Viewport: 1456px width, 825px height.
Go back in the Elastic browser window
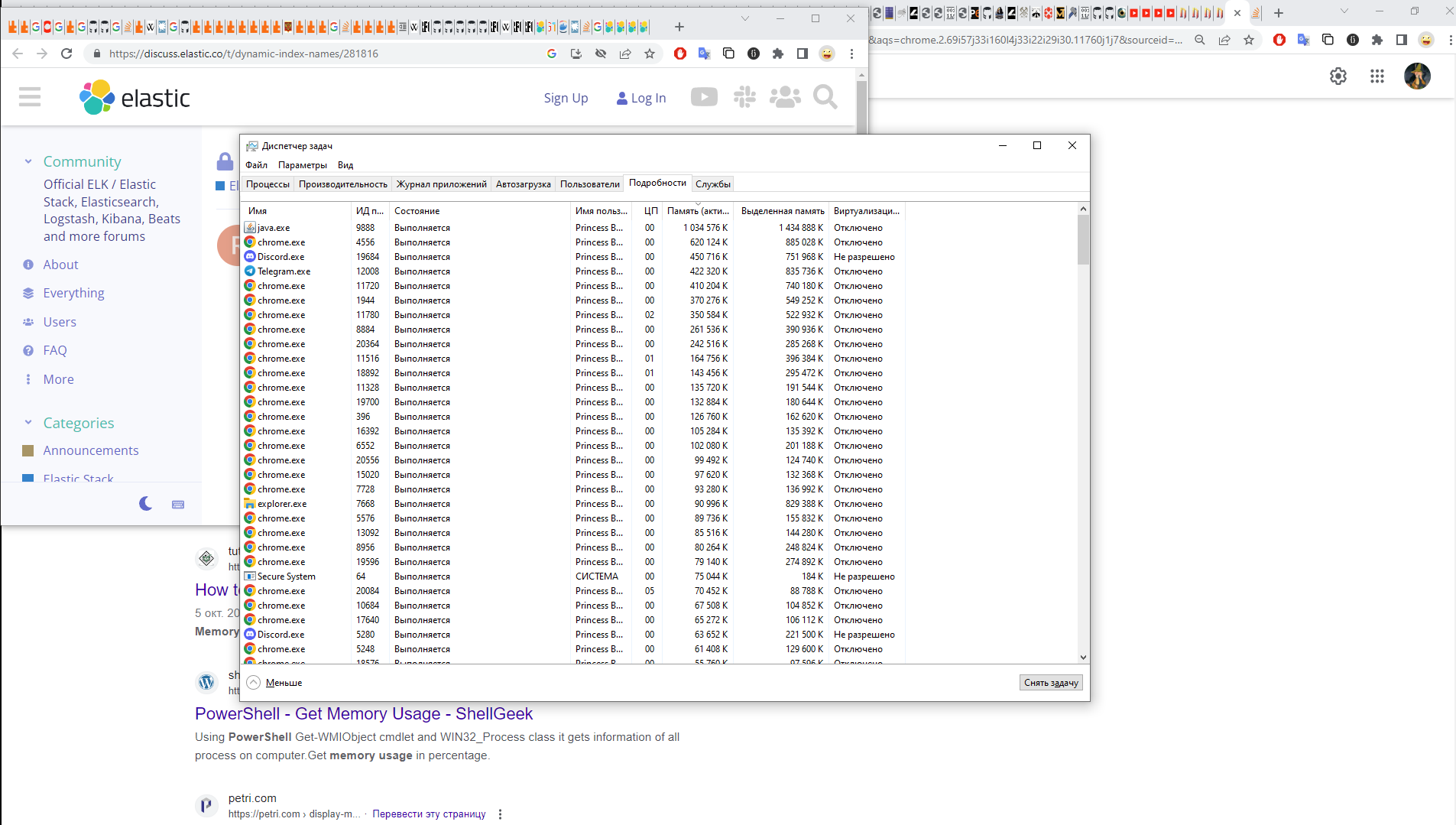tap(18, 54)
